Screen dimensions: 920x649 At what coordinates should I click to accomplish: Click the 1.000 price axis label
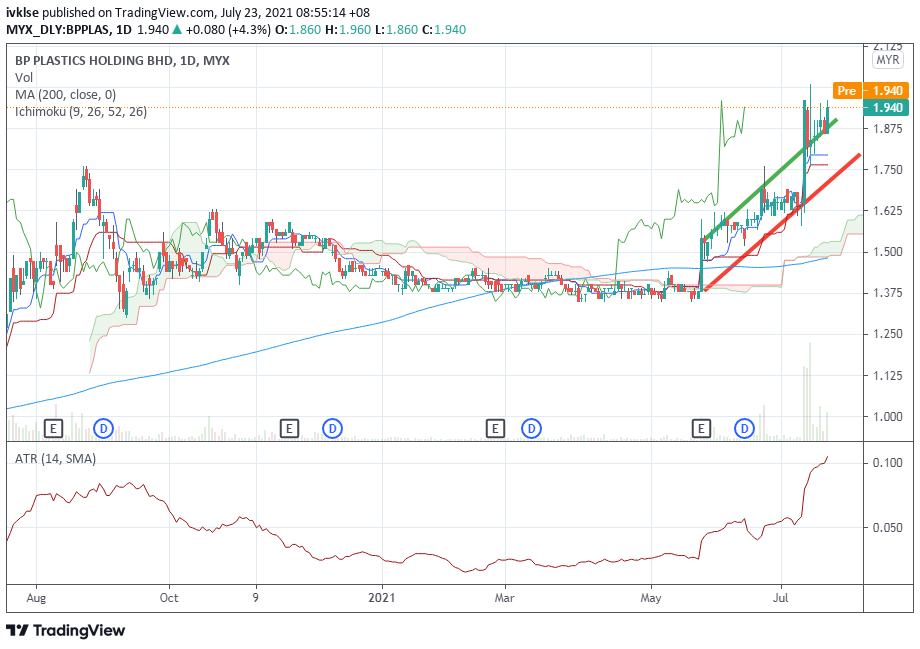coord(887,417)
